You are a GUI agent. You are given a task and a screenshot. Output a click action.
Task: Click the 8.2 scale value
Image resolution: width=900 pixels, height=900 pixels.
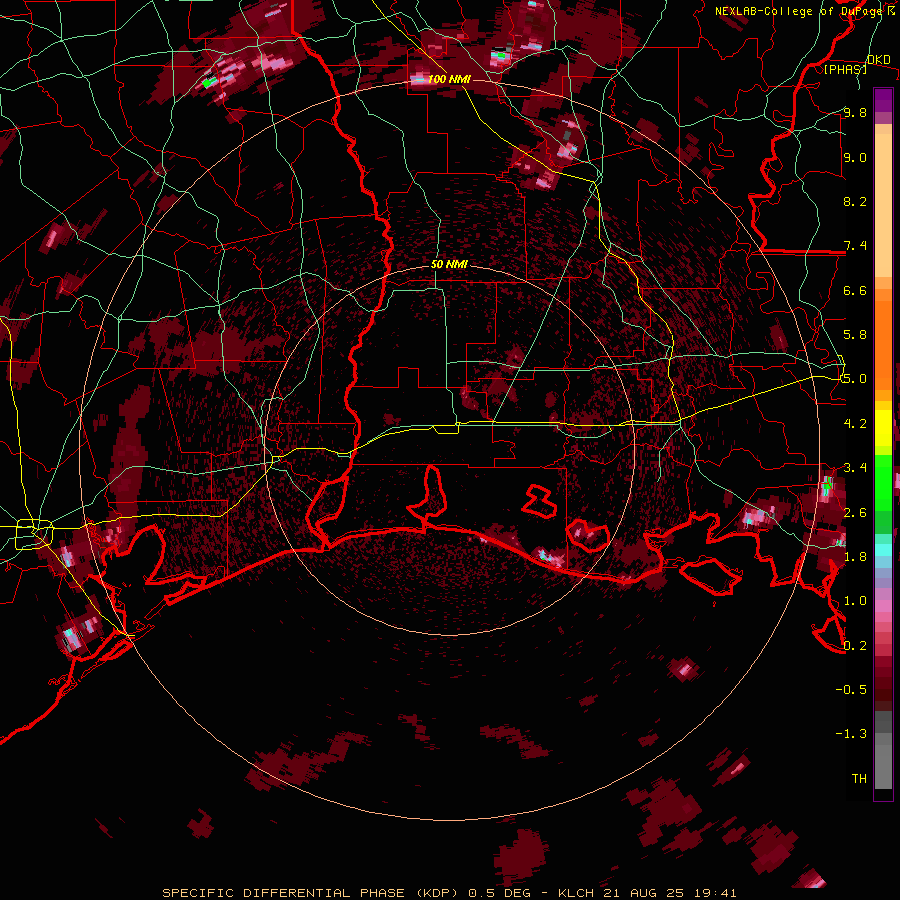click(855, 201)
